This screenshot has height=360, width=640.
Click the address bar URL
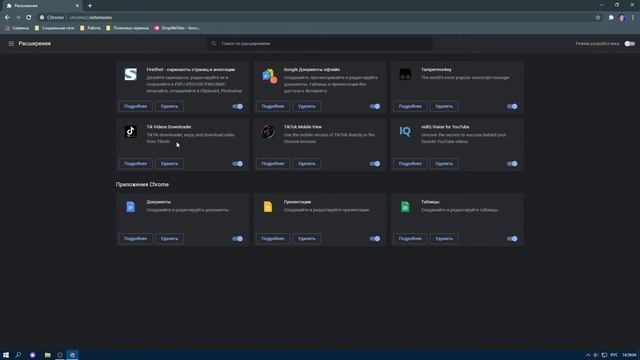pos(91,18)
